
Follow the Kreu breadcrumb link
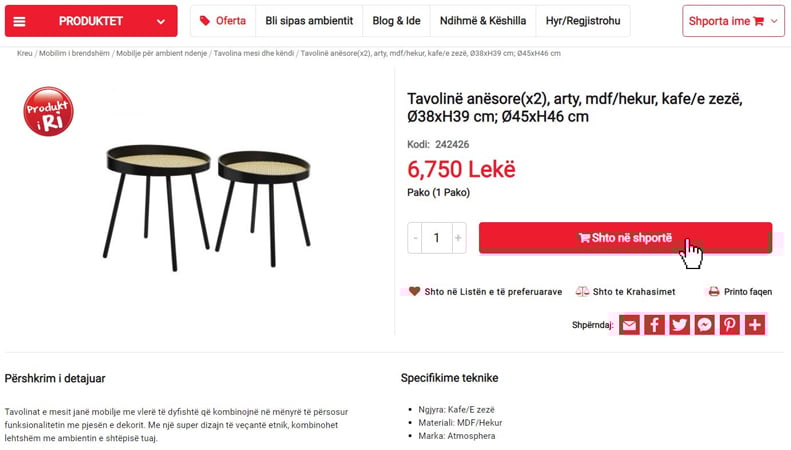click(24, 53)
